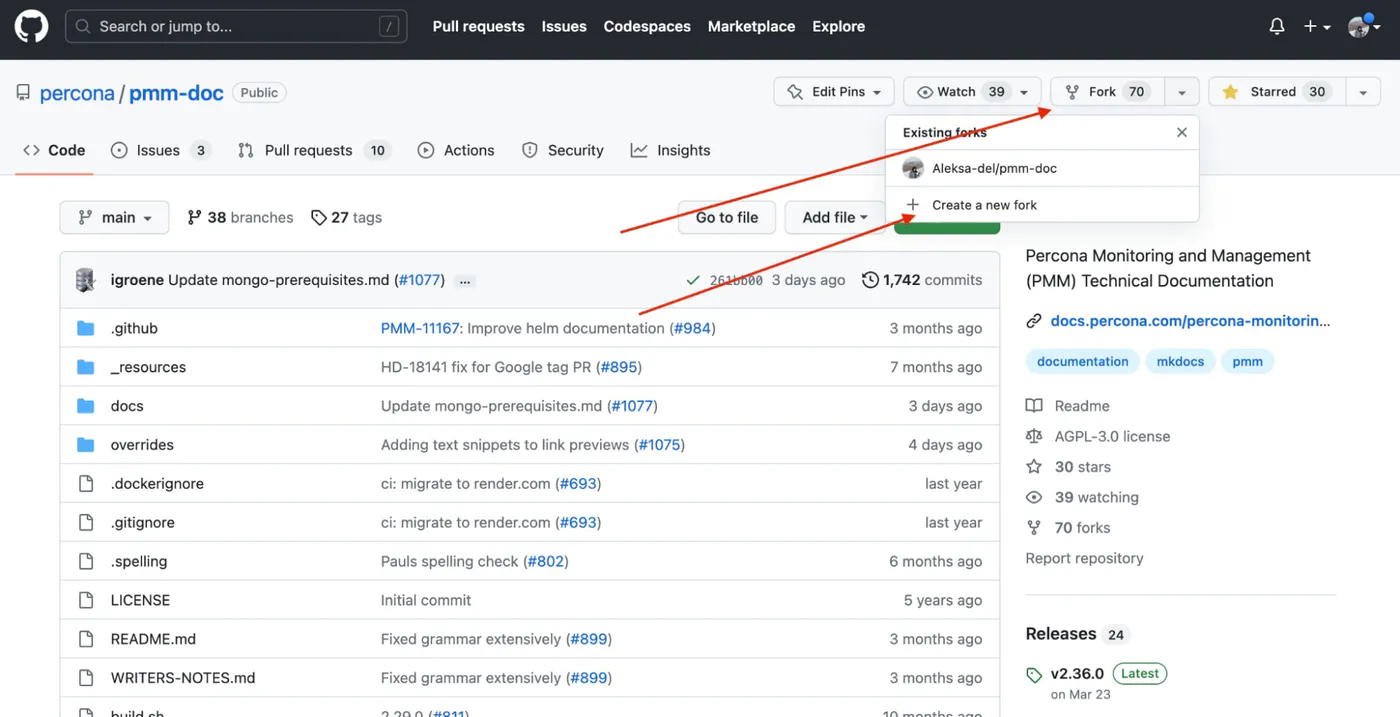Open the .github folder

pyautogui.click(x=134, y=328)
